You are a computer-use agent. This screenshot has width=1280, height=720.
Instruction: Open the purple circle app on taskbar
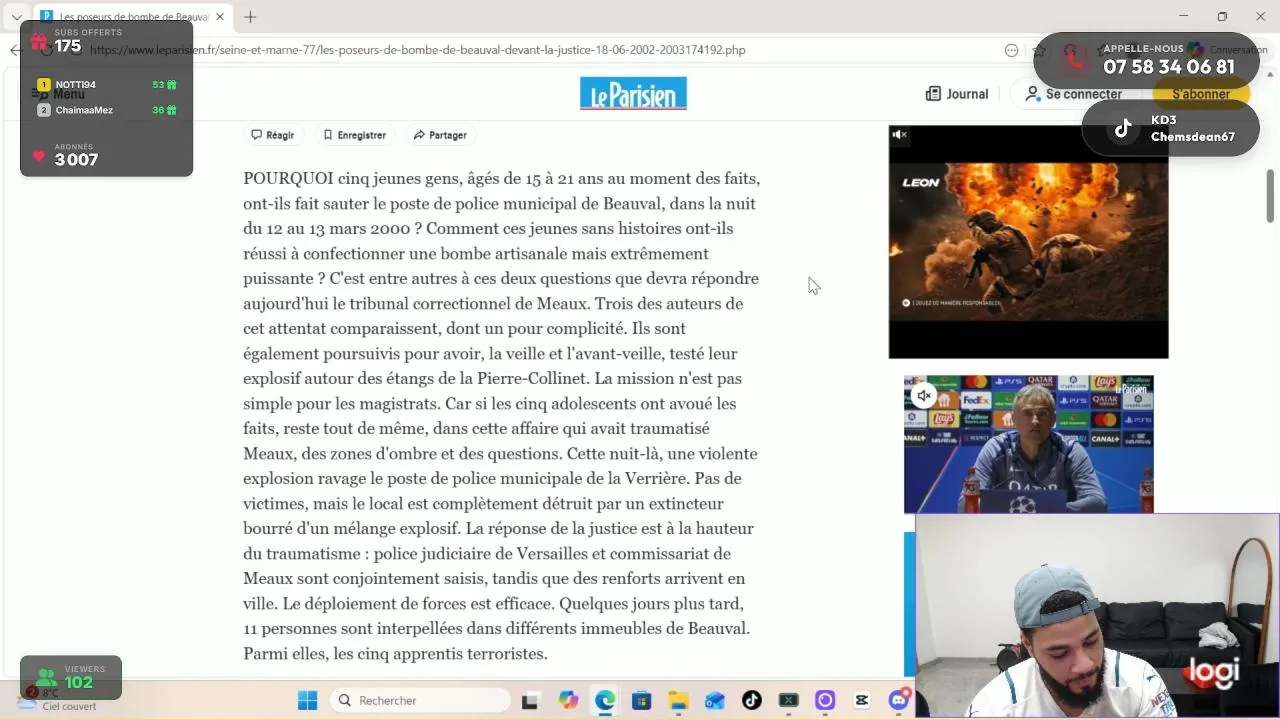pos(825,700)
